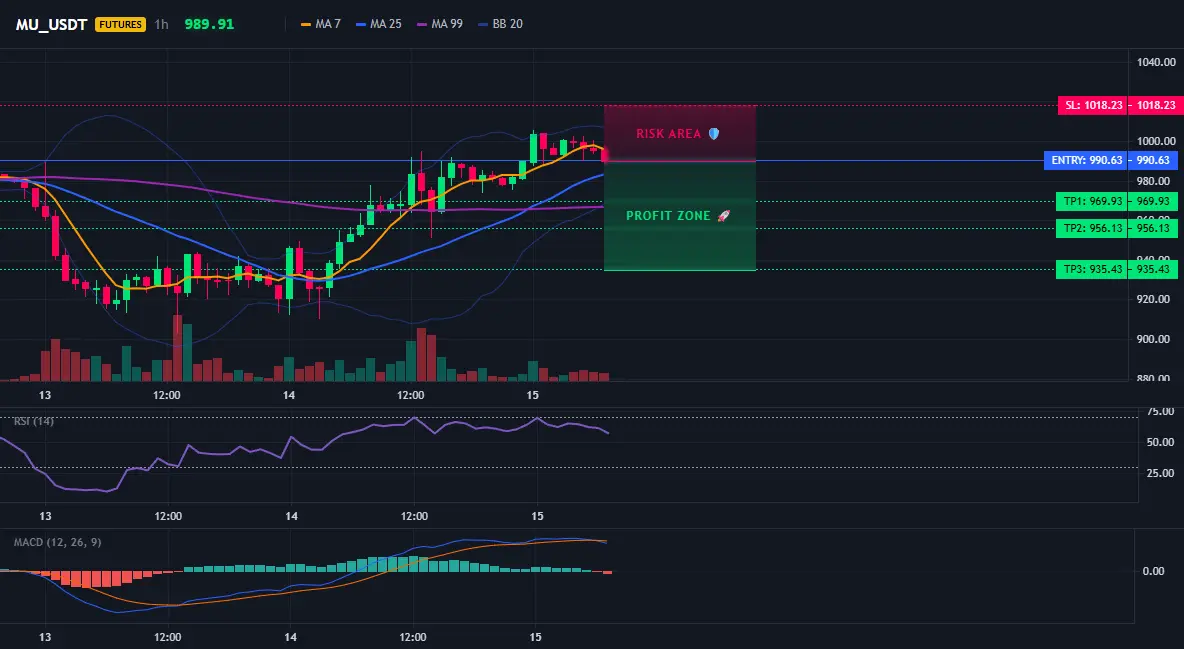Click the rocket icon beside PROFIT ZONE
The width and height of the screenshot is (1184, 649).
[723, 216]
